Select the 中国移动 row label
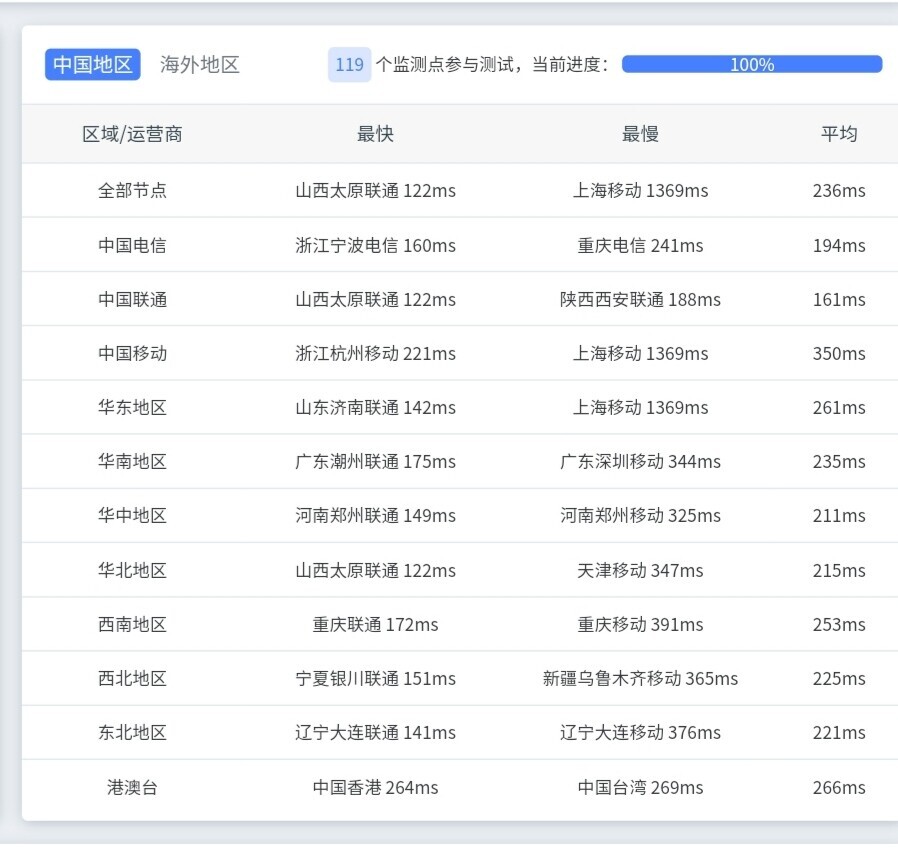The height and width of the screenshot is (848, 898). (x=132, y=353)
